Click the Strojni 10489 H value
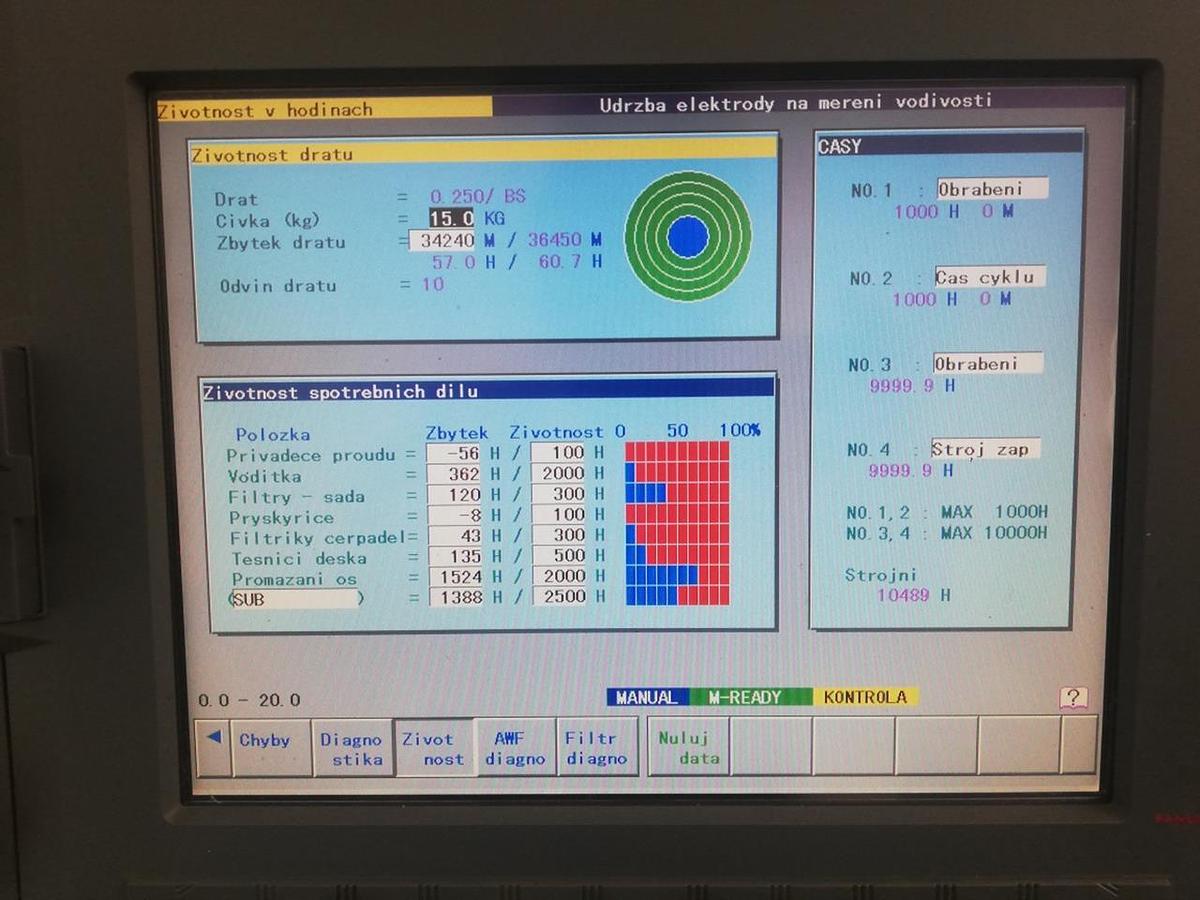The width and height of the screenshot is (1200, 900). tap(914, 595)
